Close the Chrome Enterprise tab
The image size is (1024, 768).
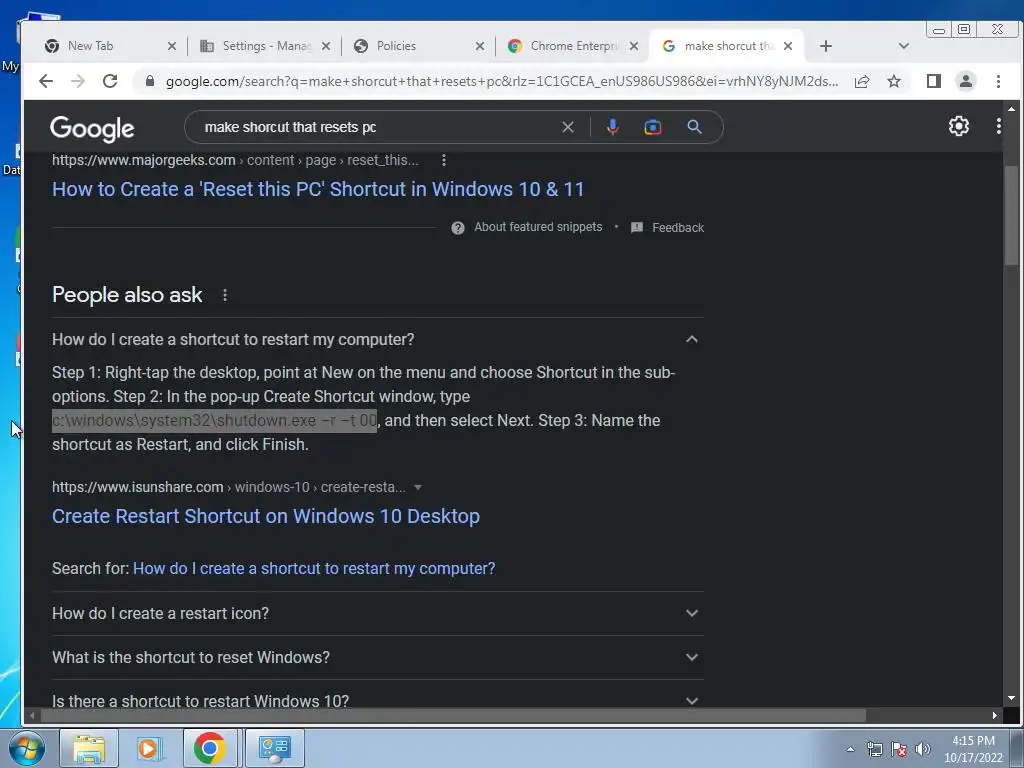(x=633, y=46)
